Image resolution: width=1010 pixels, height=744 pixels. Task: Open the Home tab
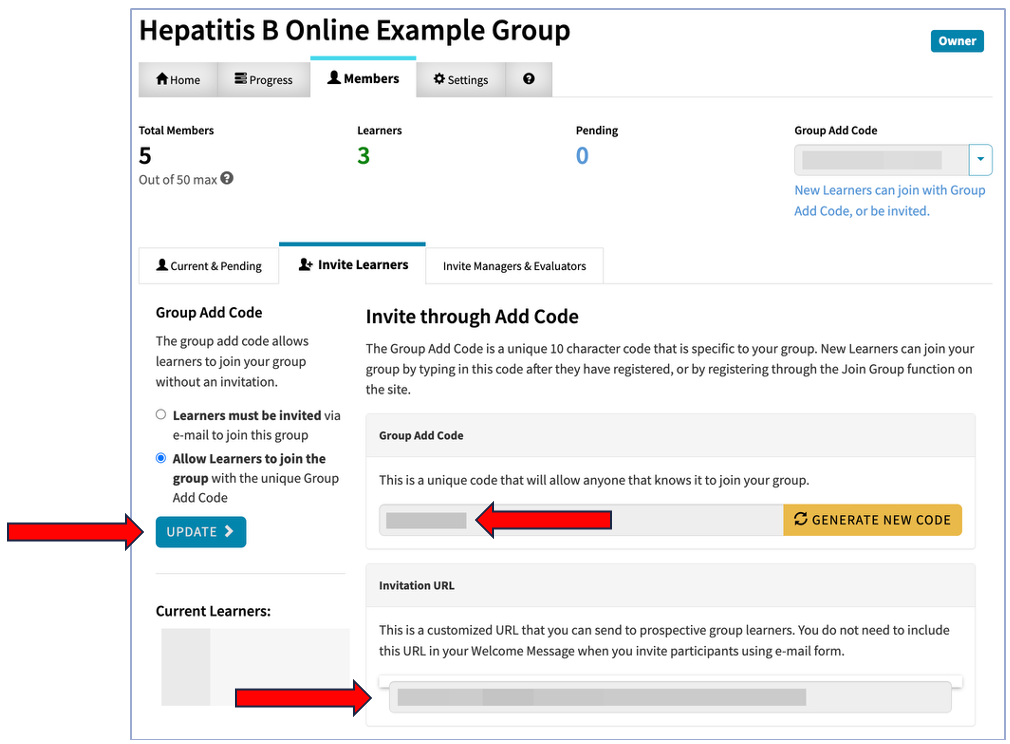pyautogui.click(x=178, y=80)
